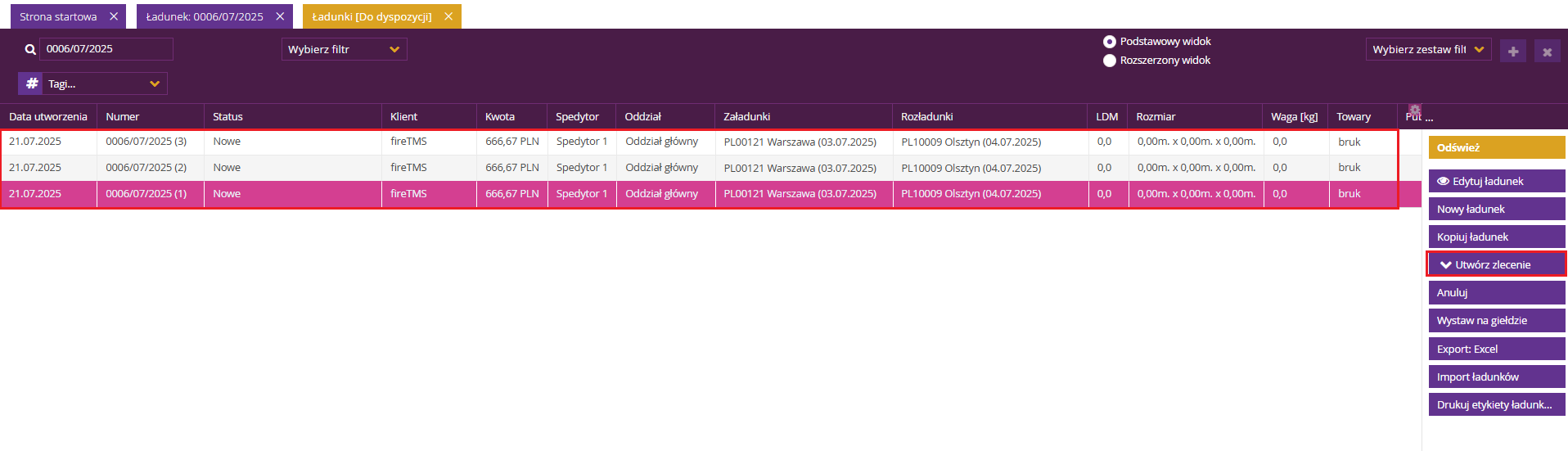Click the Nowy ładunek button
1568x451 pixels.
[x=1497, y=209]
